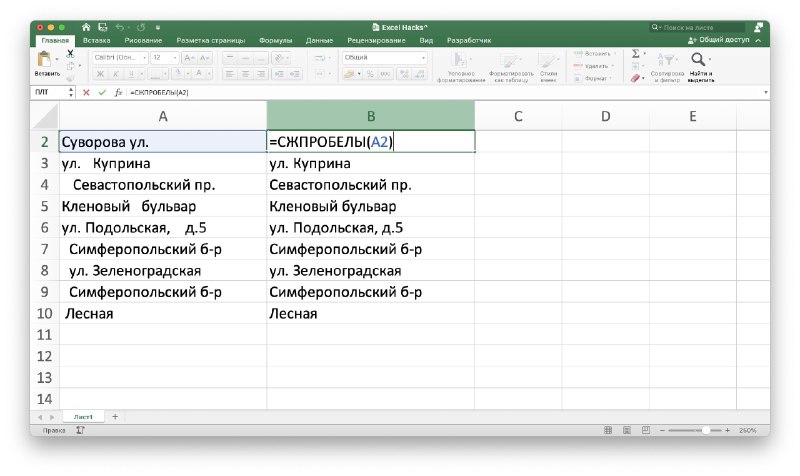Expand the Вставить cells dropdown

click(595, 54)
